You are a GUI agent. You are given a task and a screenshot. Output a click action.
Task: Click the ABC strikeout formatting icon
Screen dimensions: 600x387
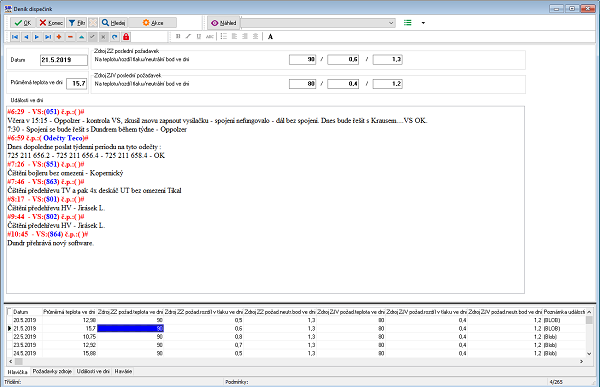click(x=210, y=36)
